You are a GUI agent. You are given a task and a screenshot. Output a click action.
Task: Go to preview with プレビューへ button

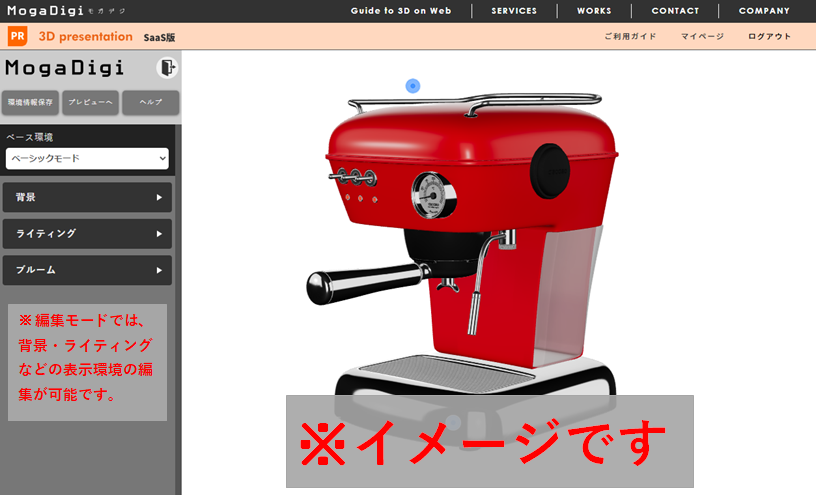point(89,102)
